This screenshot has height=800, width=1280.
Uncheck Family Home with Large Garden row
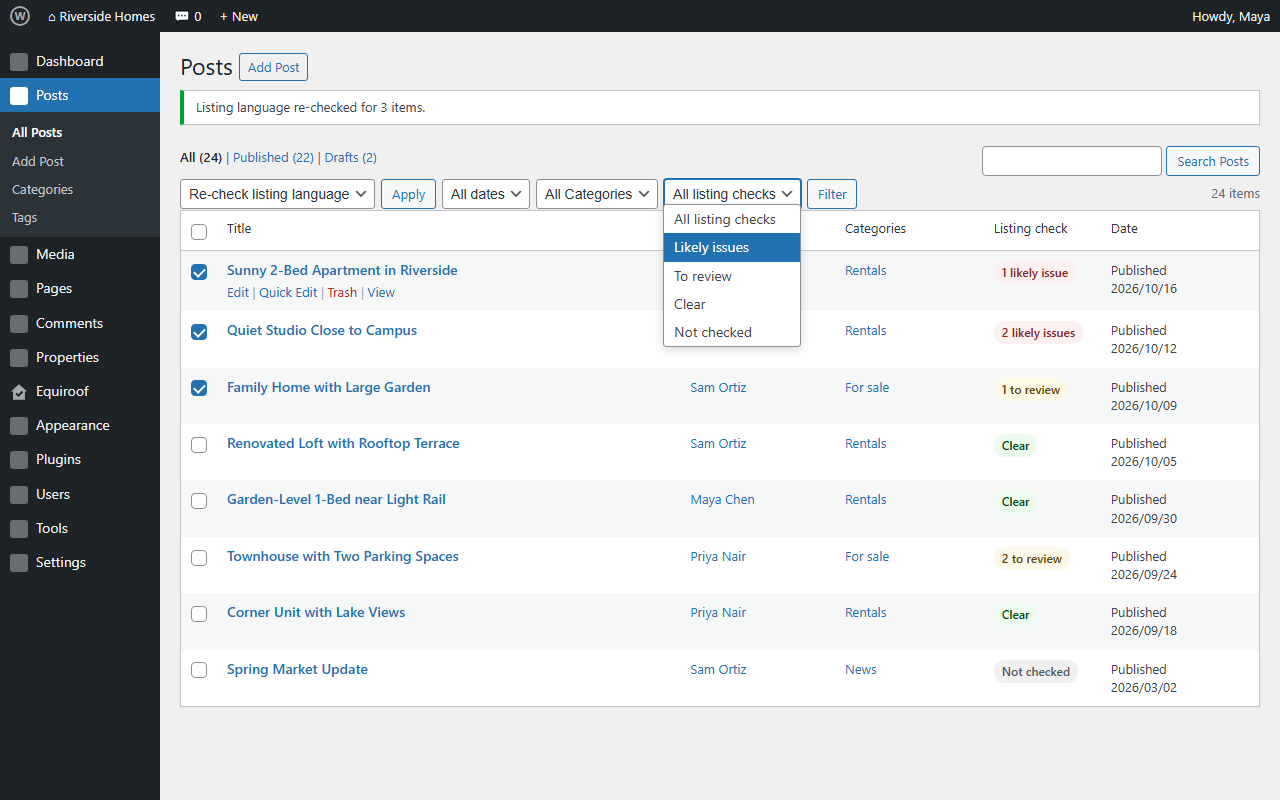coord(199,388)
